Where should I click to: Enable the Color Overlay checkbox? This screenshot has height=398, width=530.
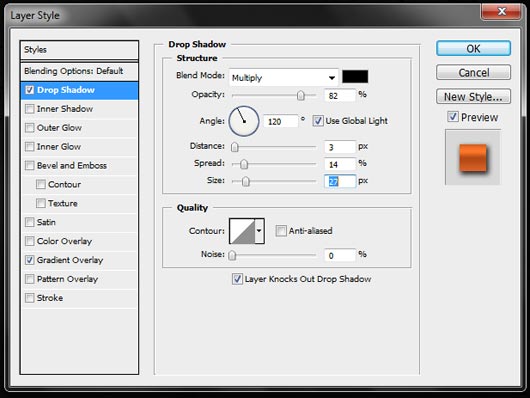point(30,241)
